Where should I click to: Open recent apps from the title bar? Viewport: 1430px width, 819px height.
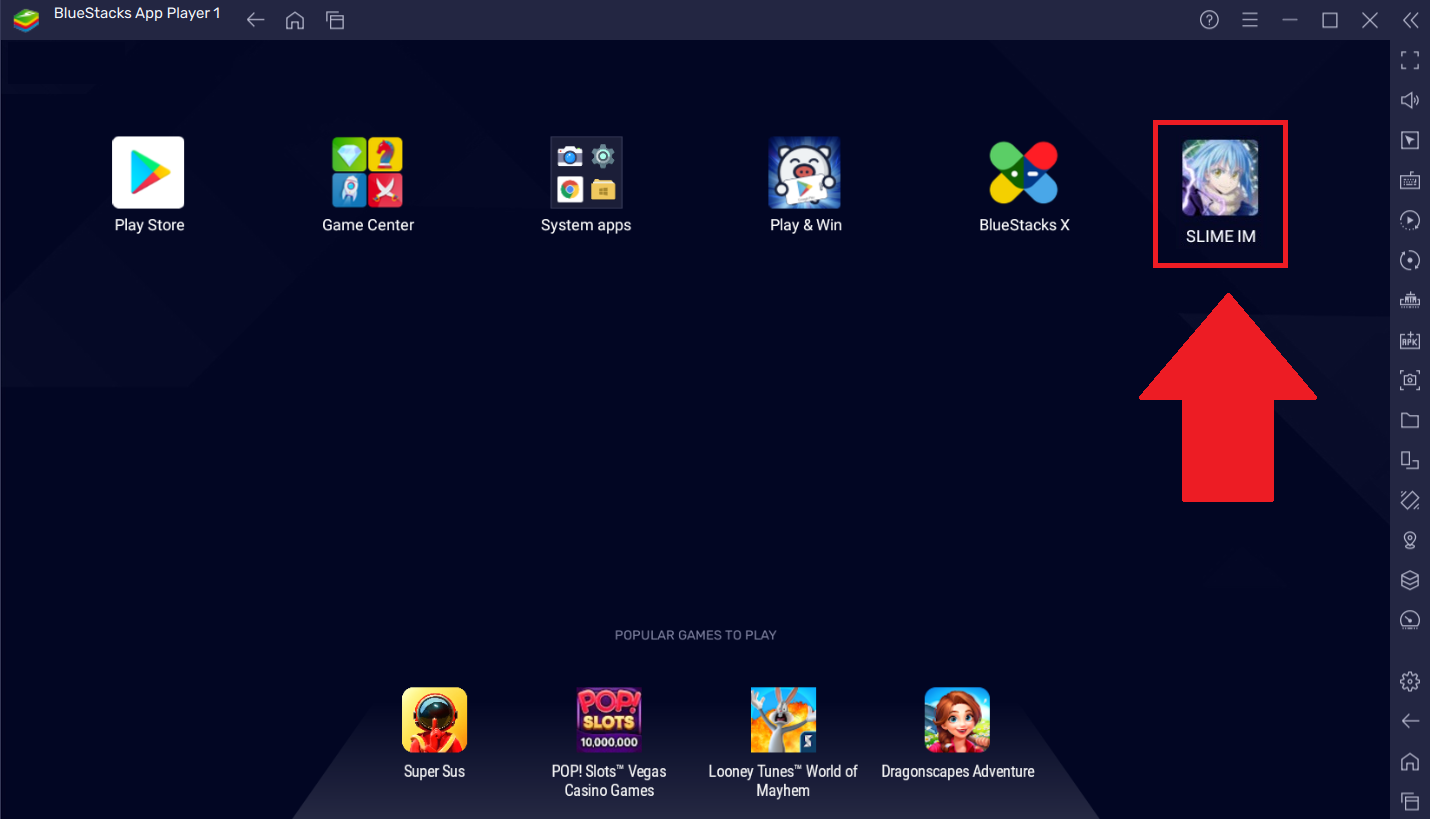(335, 20)
